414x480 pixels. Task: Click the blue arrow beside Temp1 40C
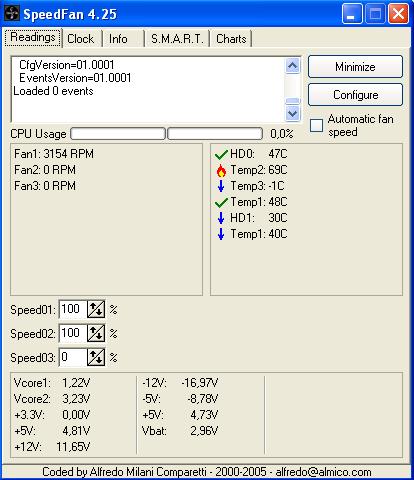pyautogui.click(x=221, y=234)
